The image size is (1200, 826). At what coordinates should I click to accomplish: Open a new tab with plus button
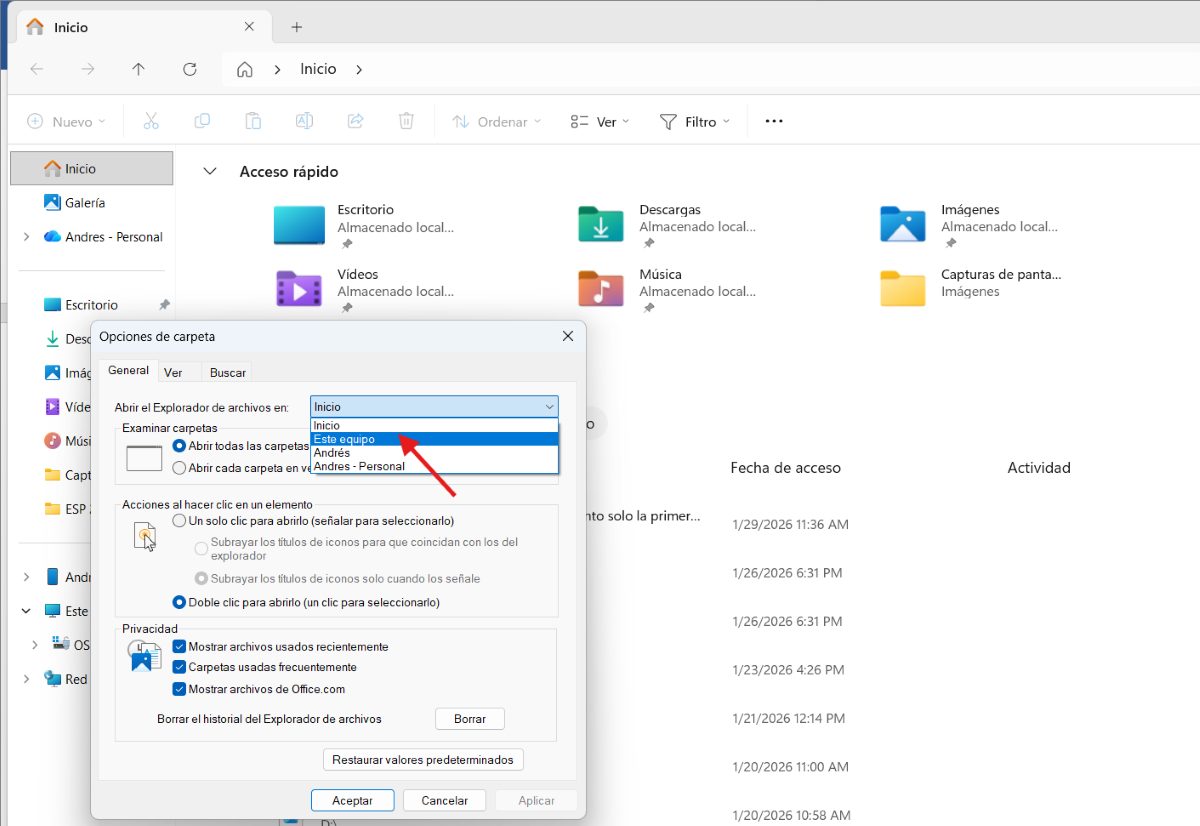click(x=296, y=27)
